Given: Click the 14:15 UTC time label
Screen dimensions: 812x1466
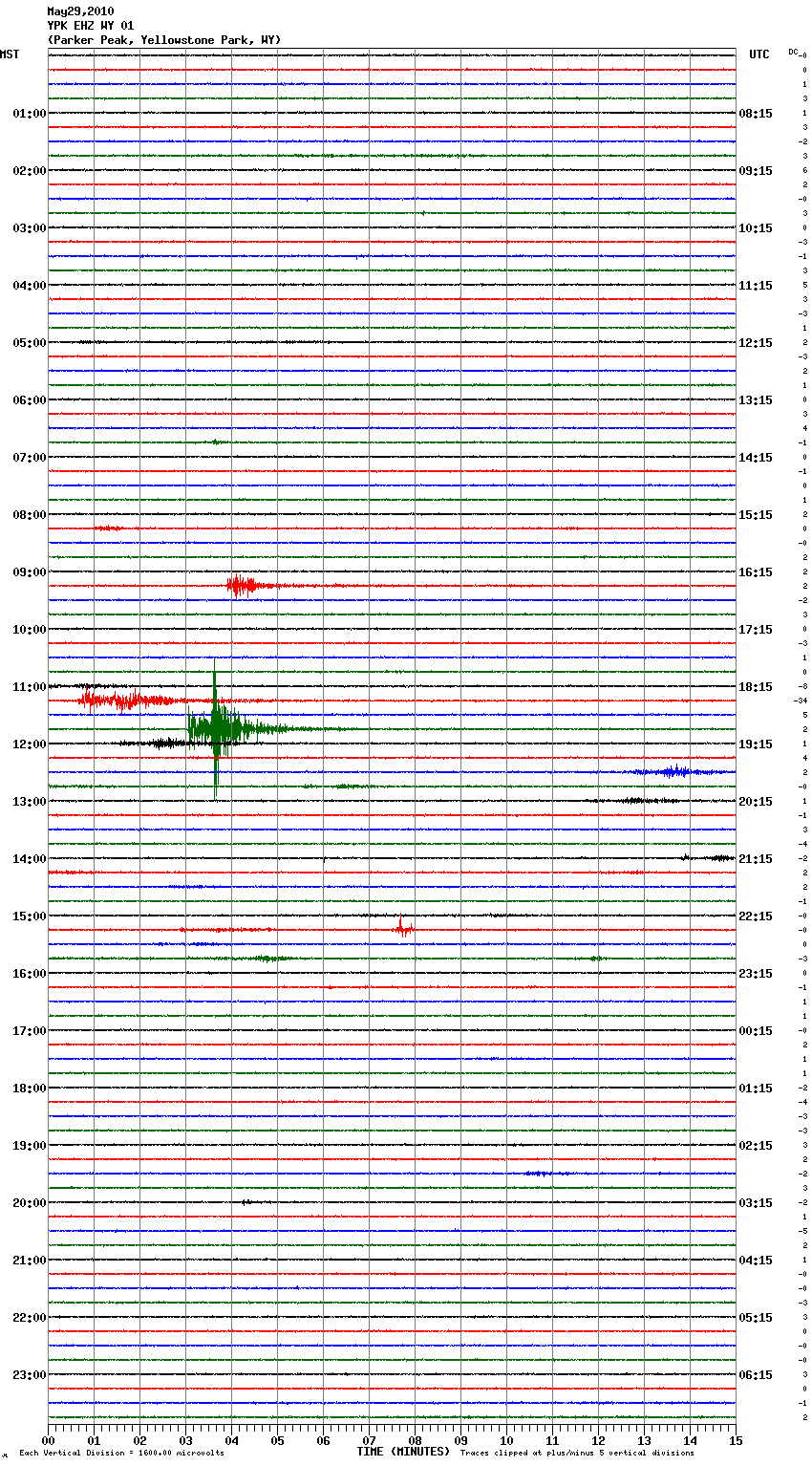Looking at the screenshot, I should point(756,458).
